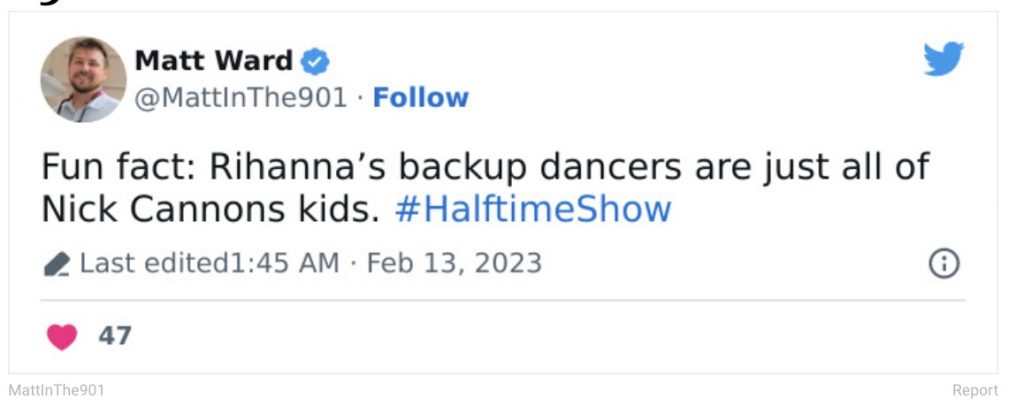Screen dimensions: 1024x414
Task: Open the #HalftimeShow hashtag
Action: pyautogui.click(x=533, y=210)
